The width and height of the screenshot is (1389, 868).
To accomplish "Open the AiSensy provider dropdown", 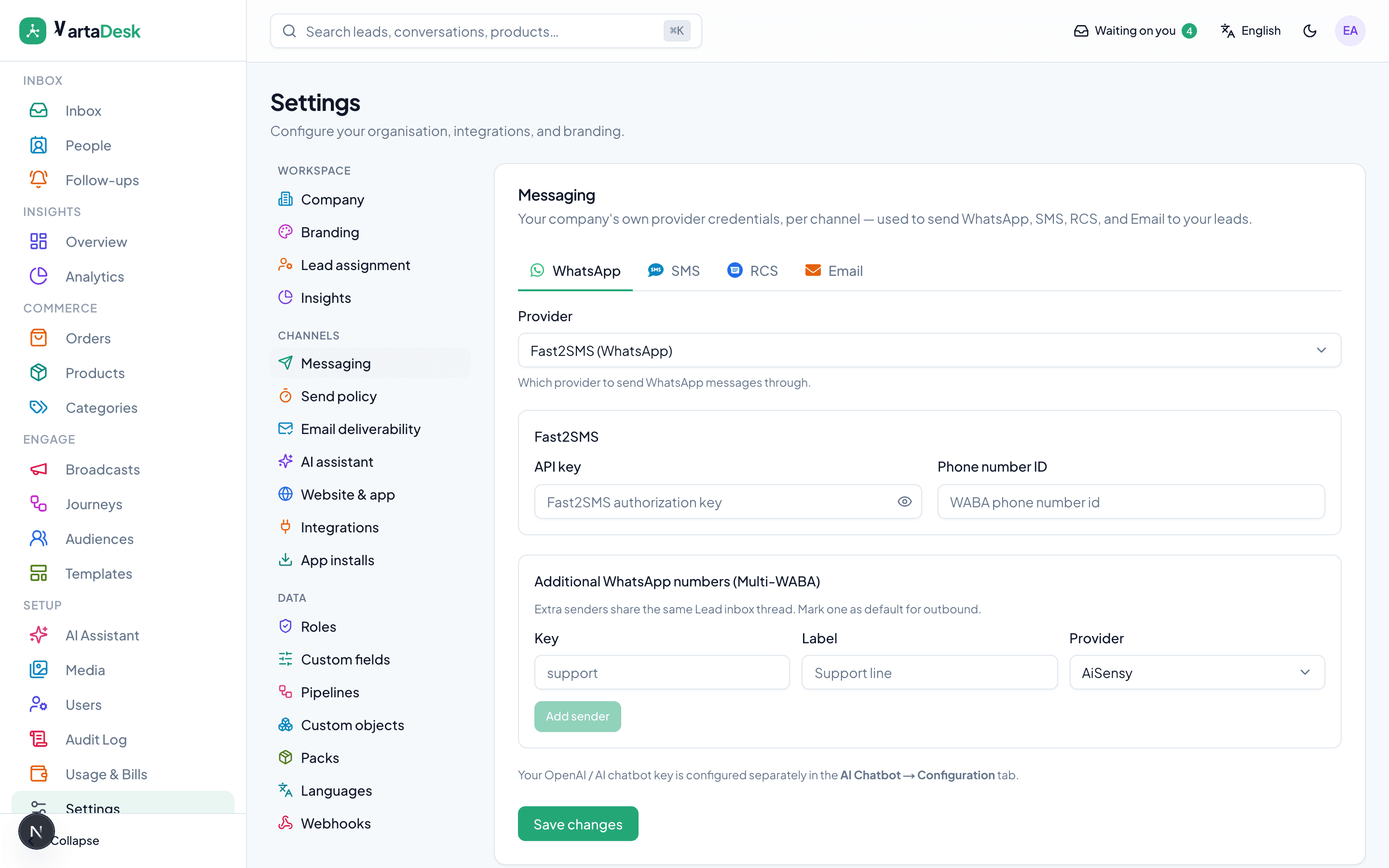I will click(x=1197, y=672).
